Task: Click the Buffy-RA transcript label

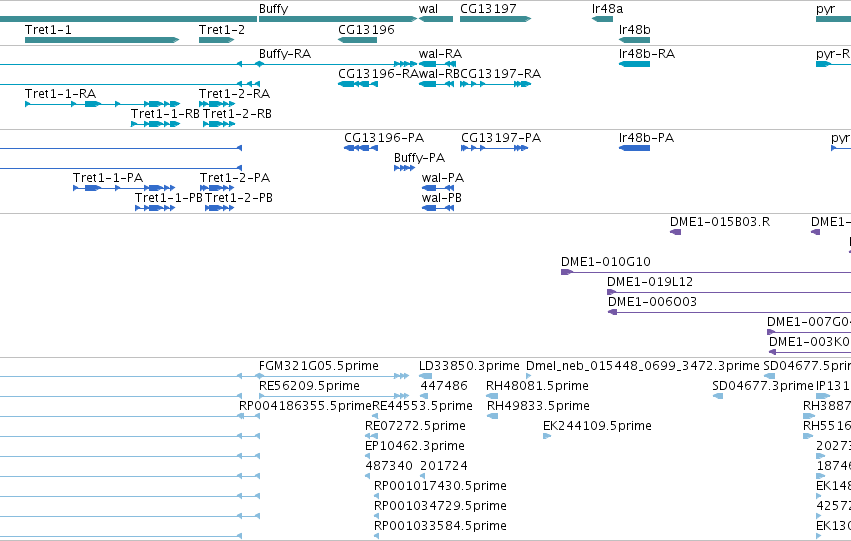Action: (285, 54)
